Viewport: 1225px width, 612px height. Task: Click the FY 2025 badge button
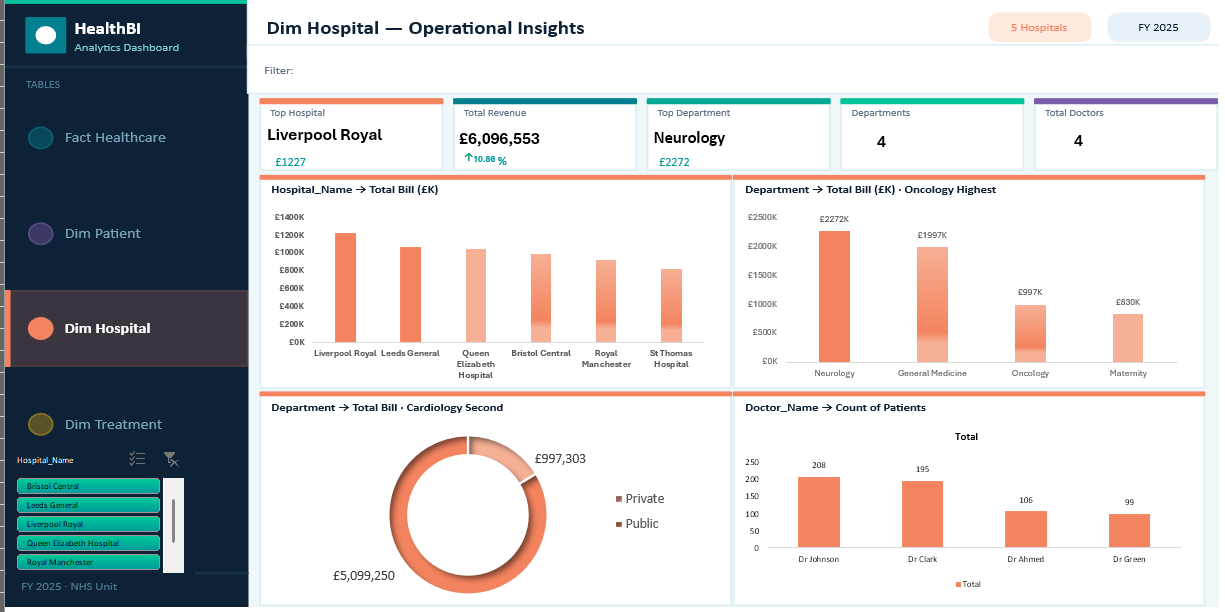tap(1158, 28)
